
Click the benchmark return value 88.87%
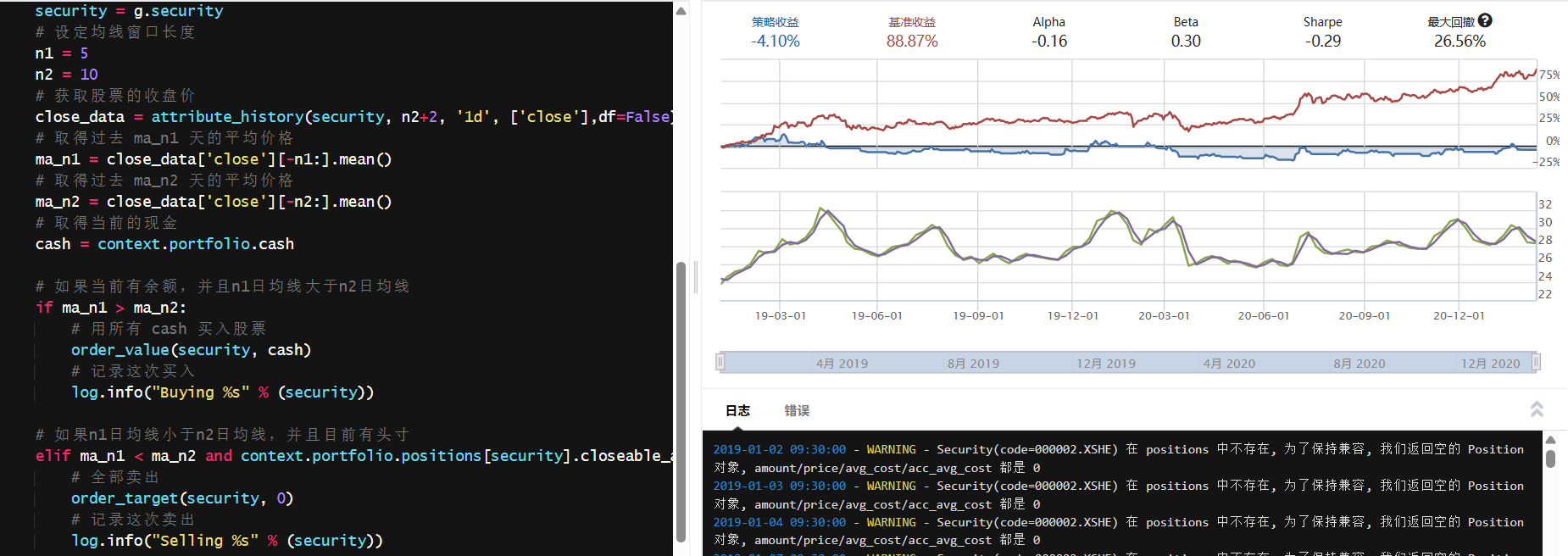(912, 41)
